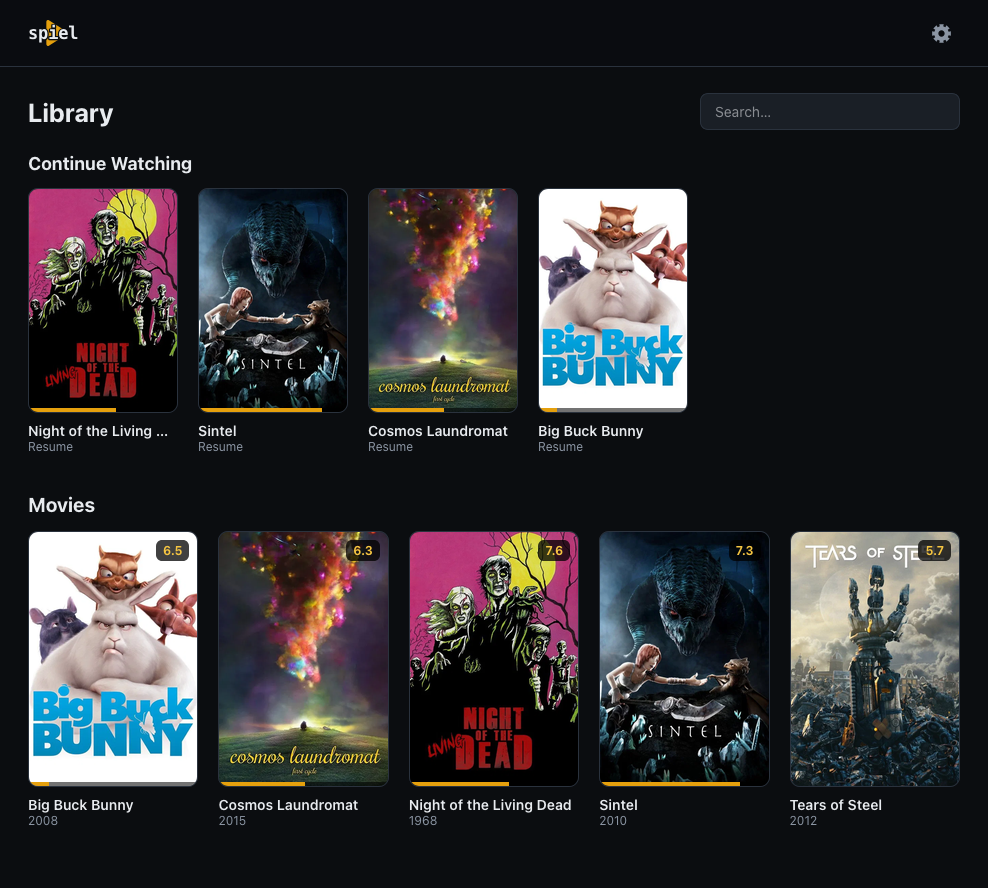The width and height of the screenshot is (988, 888).
Task: Click the truncated Night of the Living title
Action: tap(98, 431)
